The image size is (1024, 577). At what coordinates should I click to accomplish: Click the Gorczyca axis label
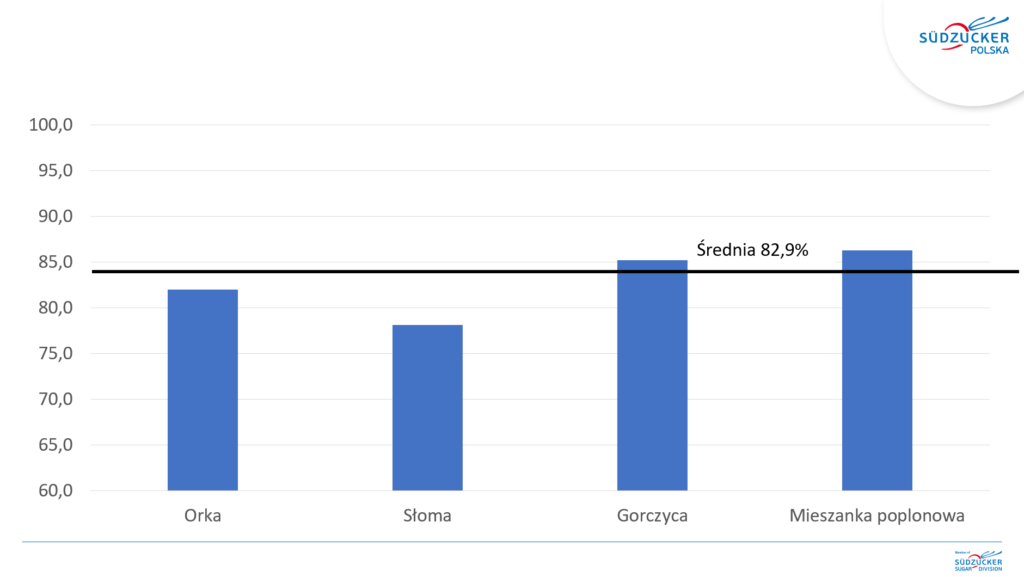[x=652, y=516]
